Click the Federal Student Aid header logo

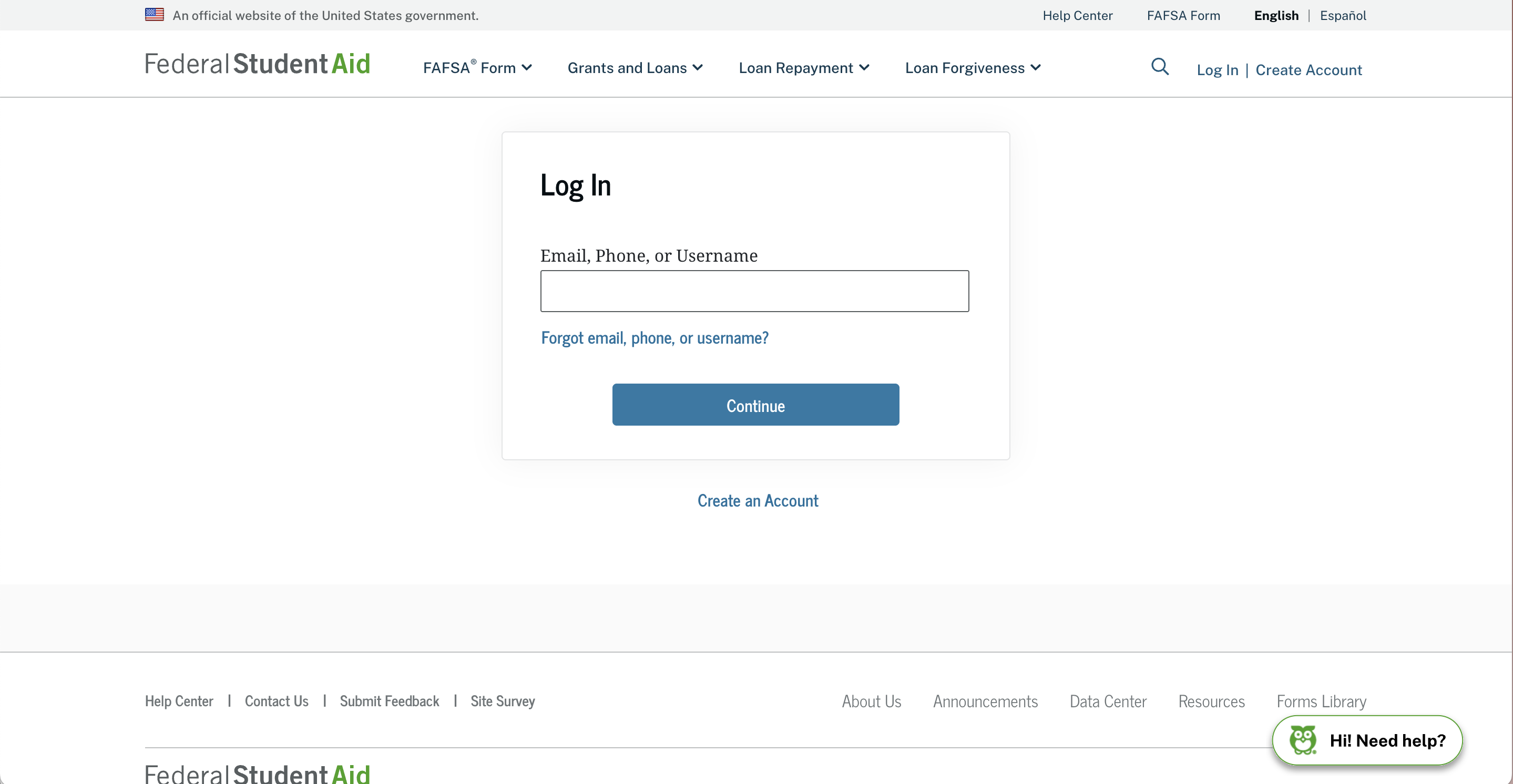point(257,64)
